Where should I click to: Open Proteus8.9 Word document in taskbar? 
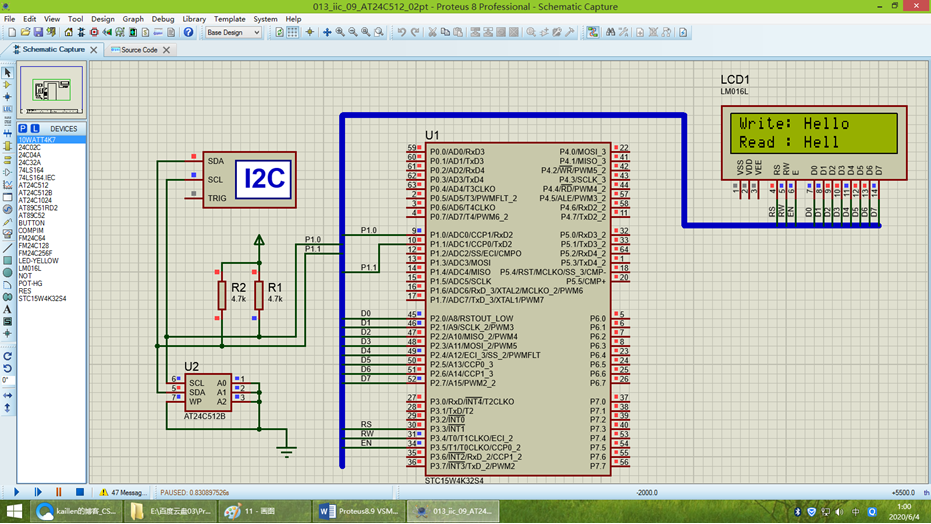pyautogui.click(x=358, y=512)
